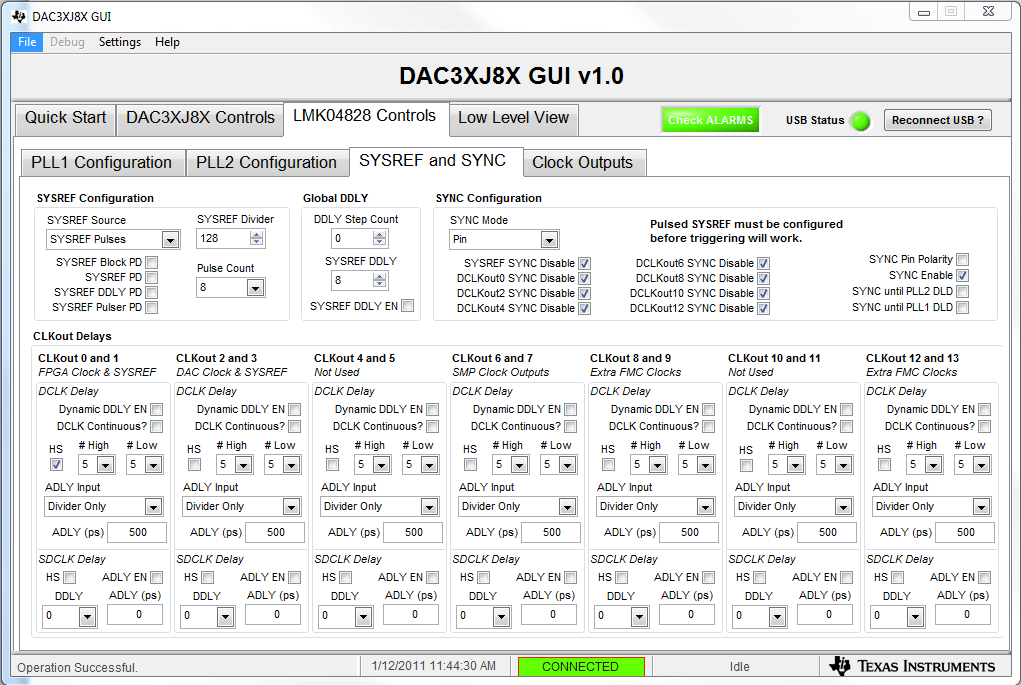Click the CONNECTED status indicator

click(580, 667)
